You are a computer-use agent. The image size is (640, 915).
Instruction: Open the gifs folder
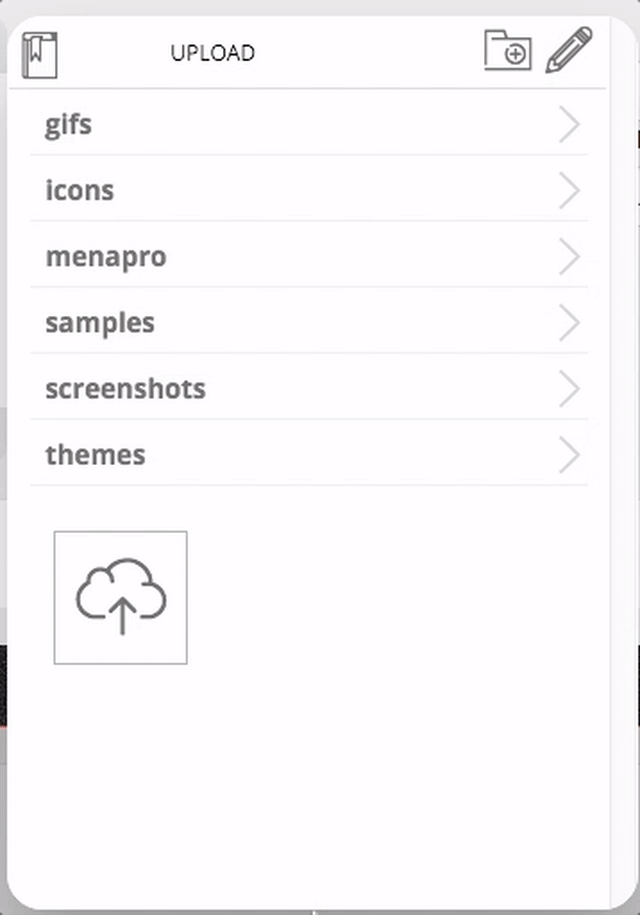pyautogui.click(x=69, y=125)
